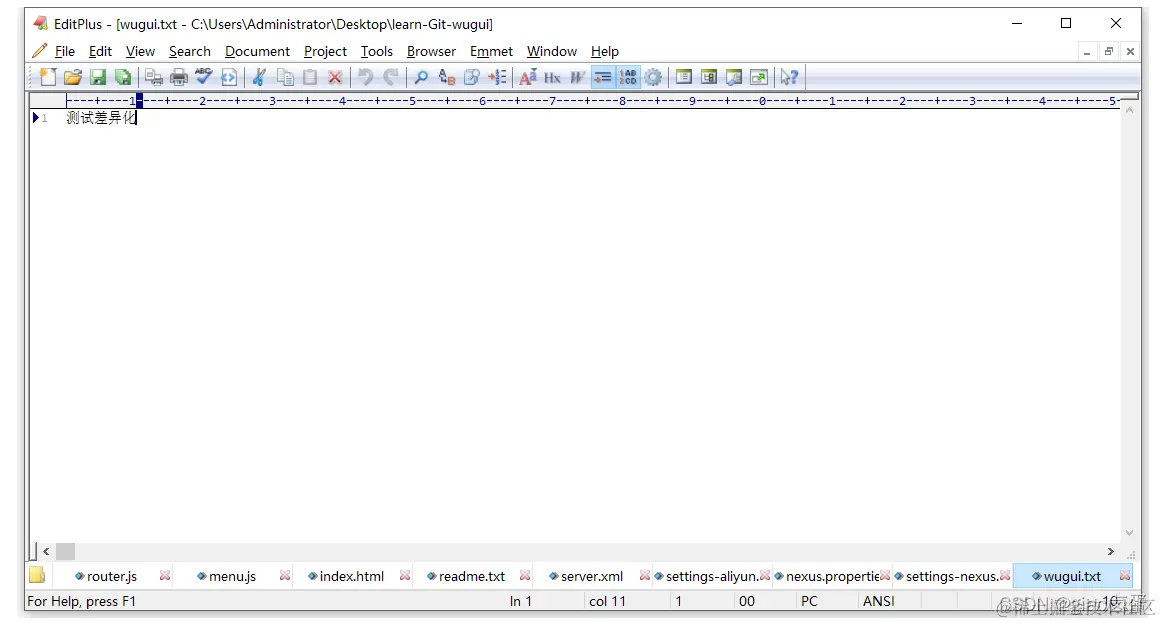Click the Cut scissors icon
This screenshot has width=1162, height=624.
pos(259,77)
